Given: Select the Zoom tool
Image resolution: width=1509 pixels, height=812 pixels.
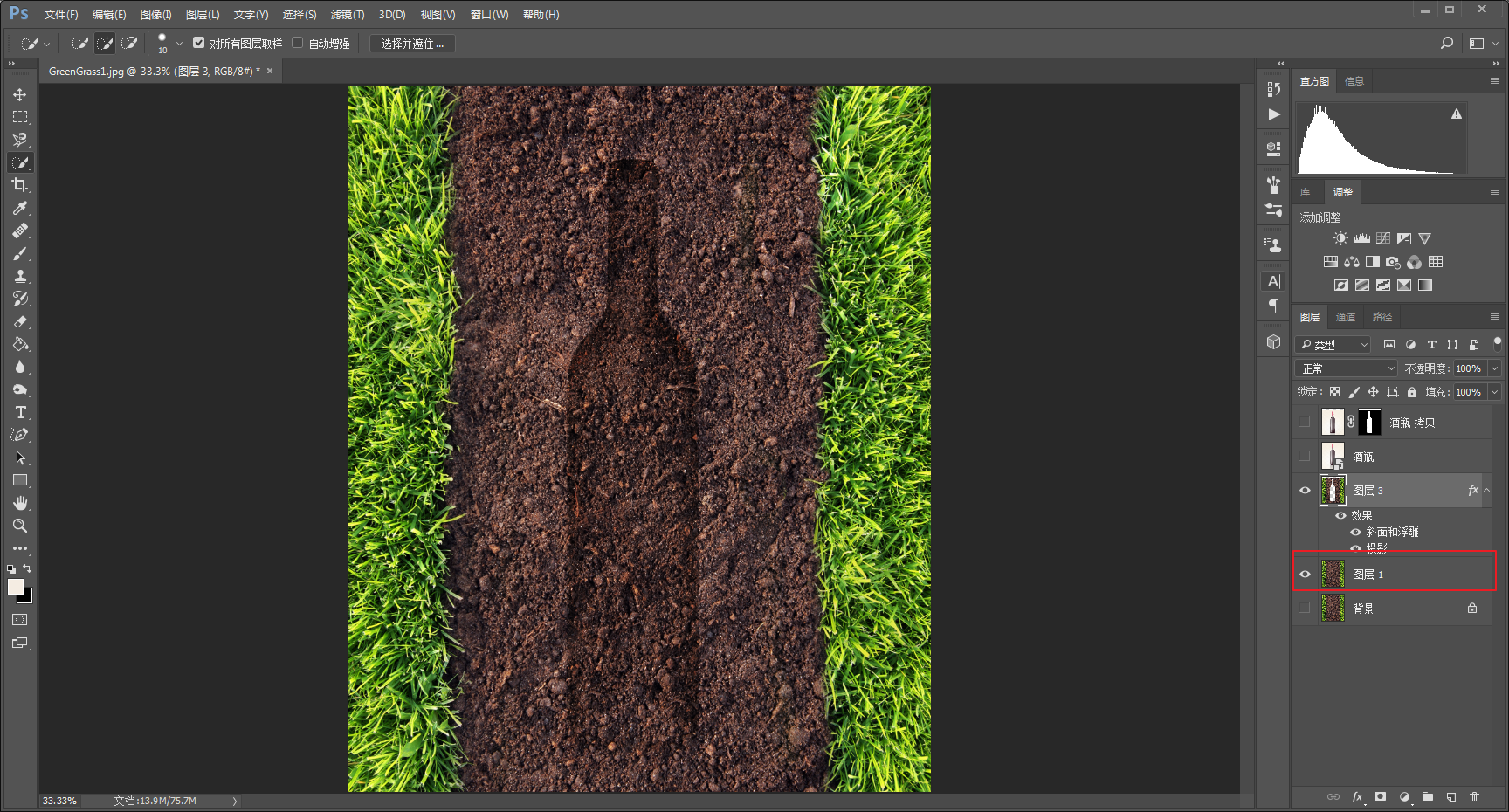Looking at the screenshot, I should tap(19, 526).
